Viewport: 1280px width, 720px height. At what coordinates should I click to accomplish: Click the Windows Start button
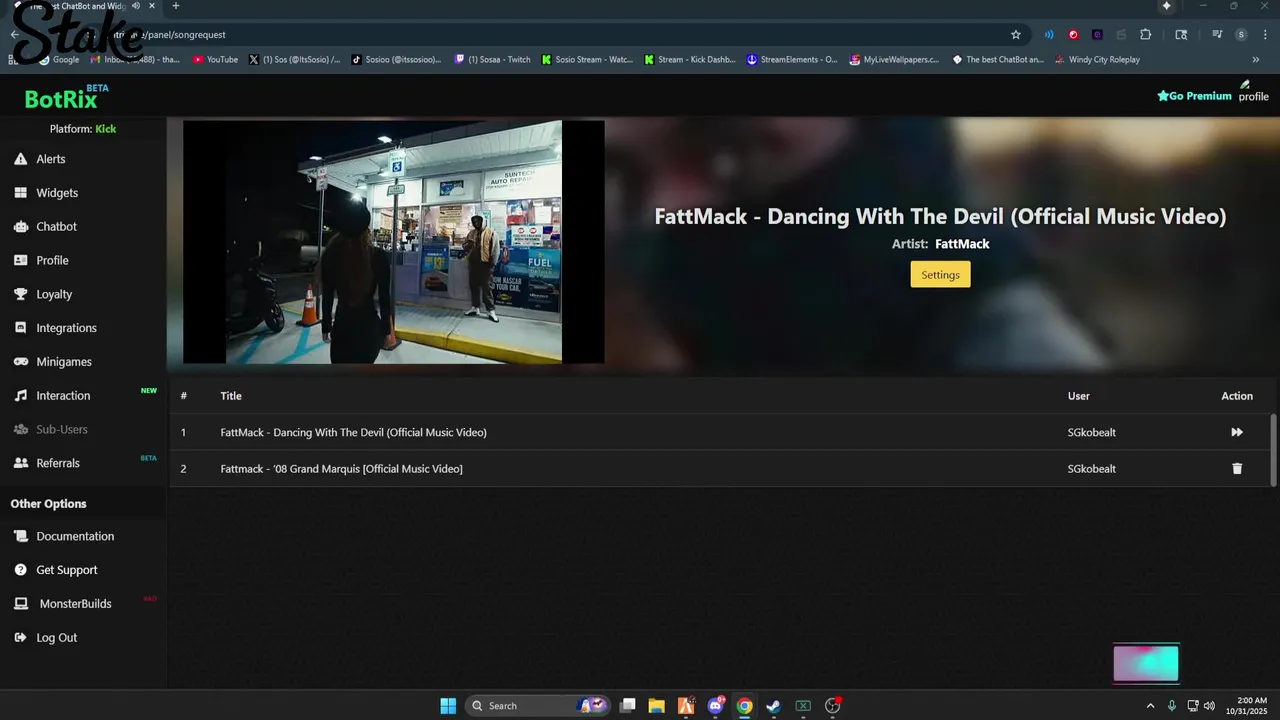click(448, 705)
